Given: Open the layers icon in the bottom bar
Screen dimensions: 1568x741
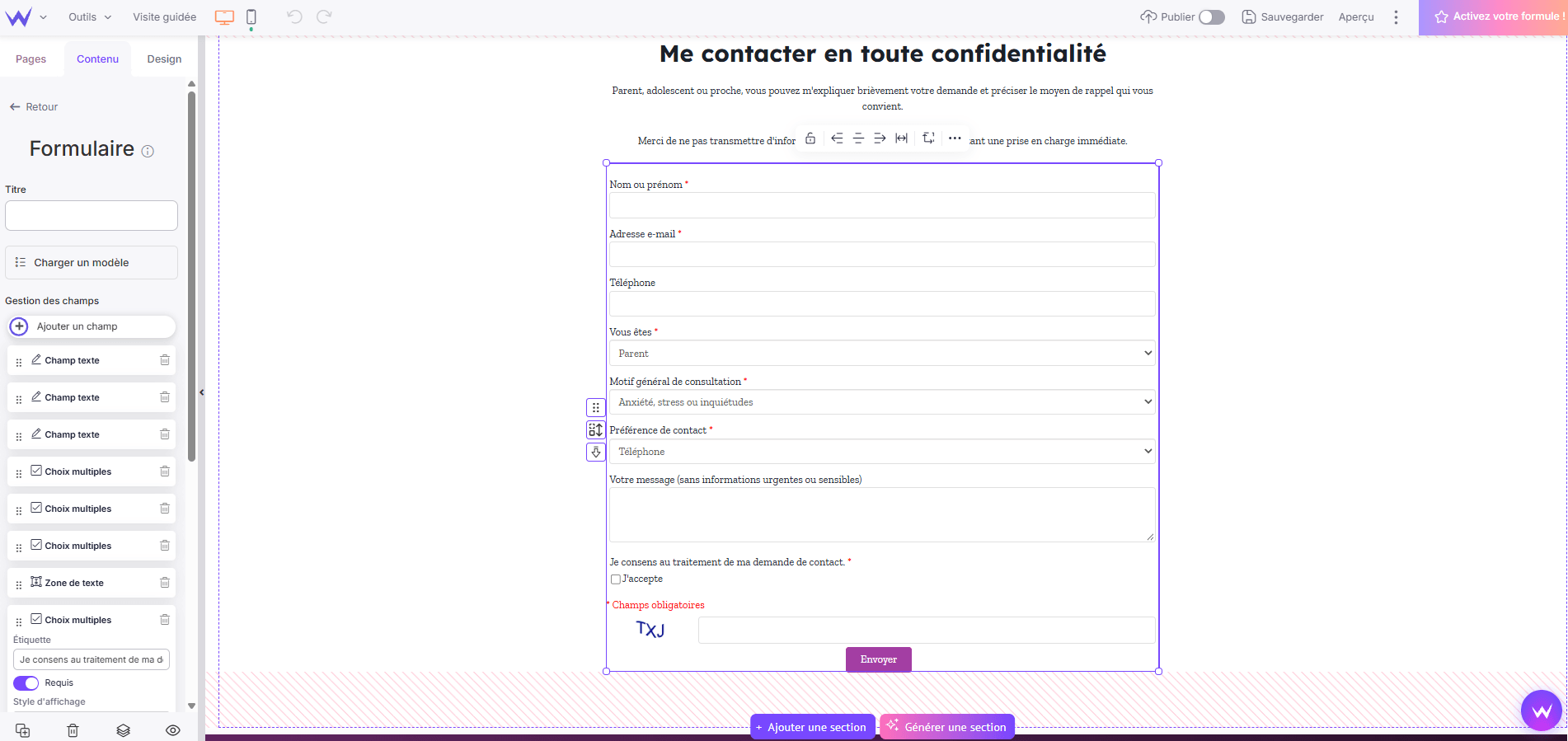Looking at the screenshot, I should tap(123, 730).
